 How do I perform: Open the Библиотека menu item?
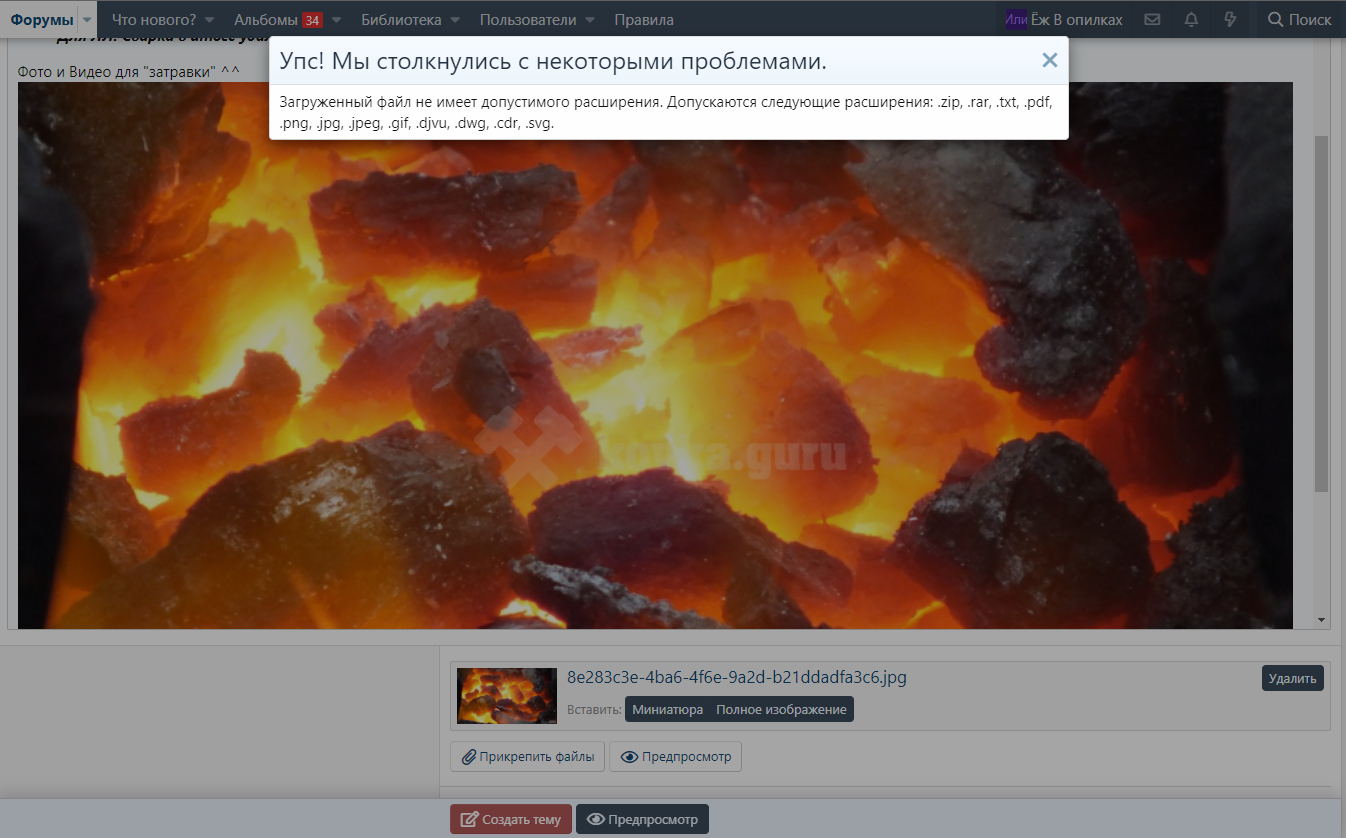401,19
